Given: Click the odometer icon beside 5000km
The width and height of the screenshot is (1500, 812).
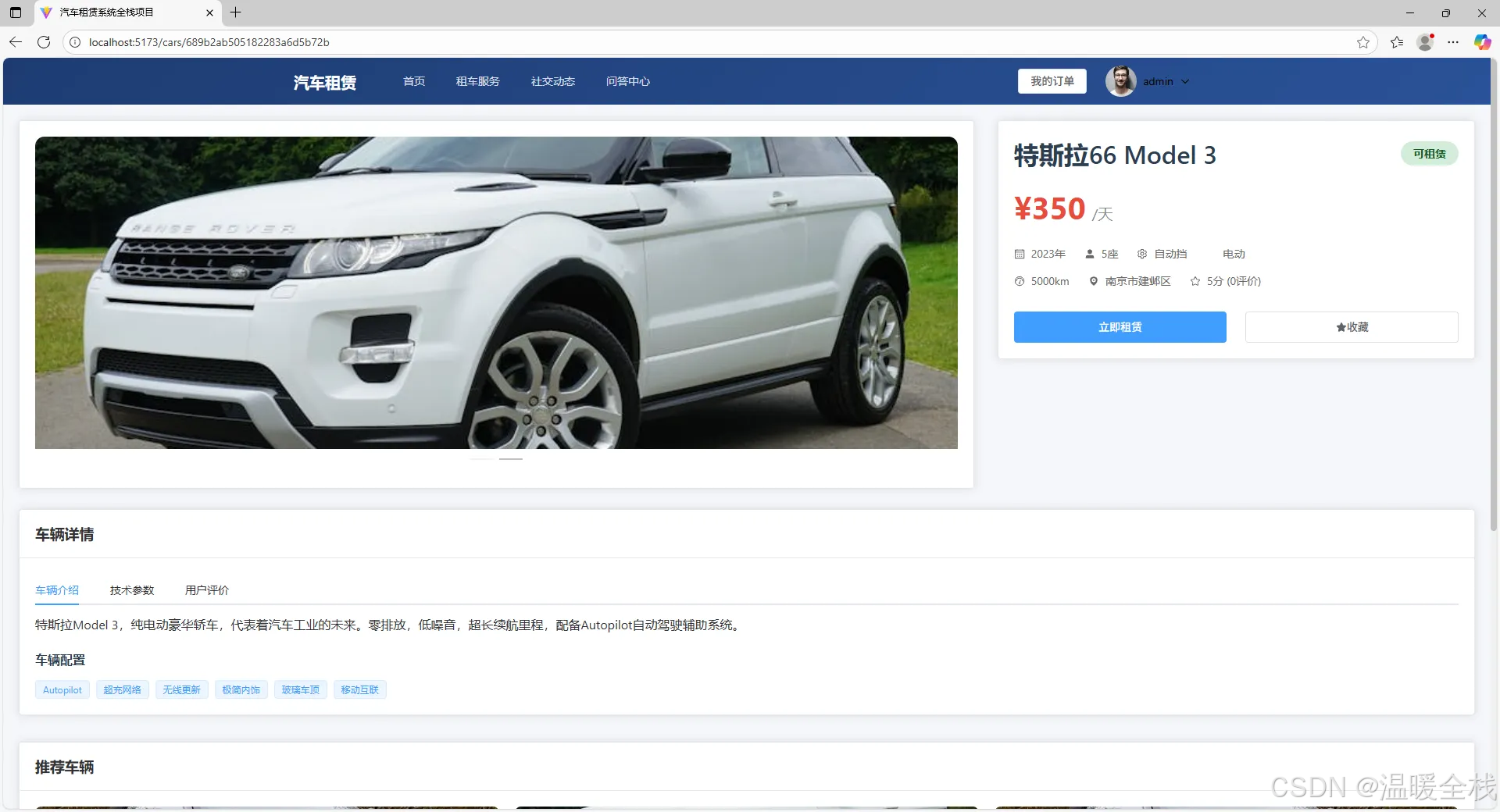Looking at the screenshot, I should point(1020,281).
